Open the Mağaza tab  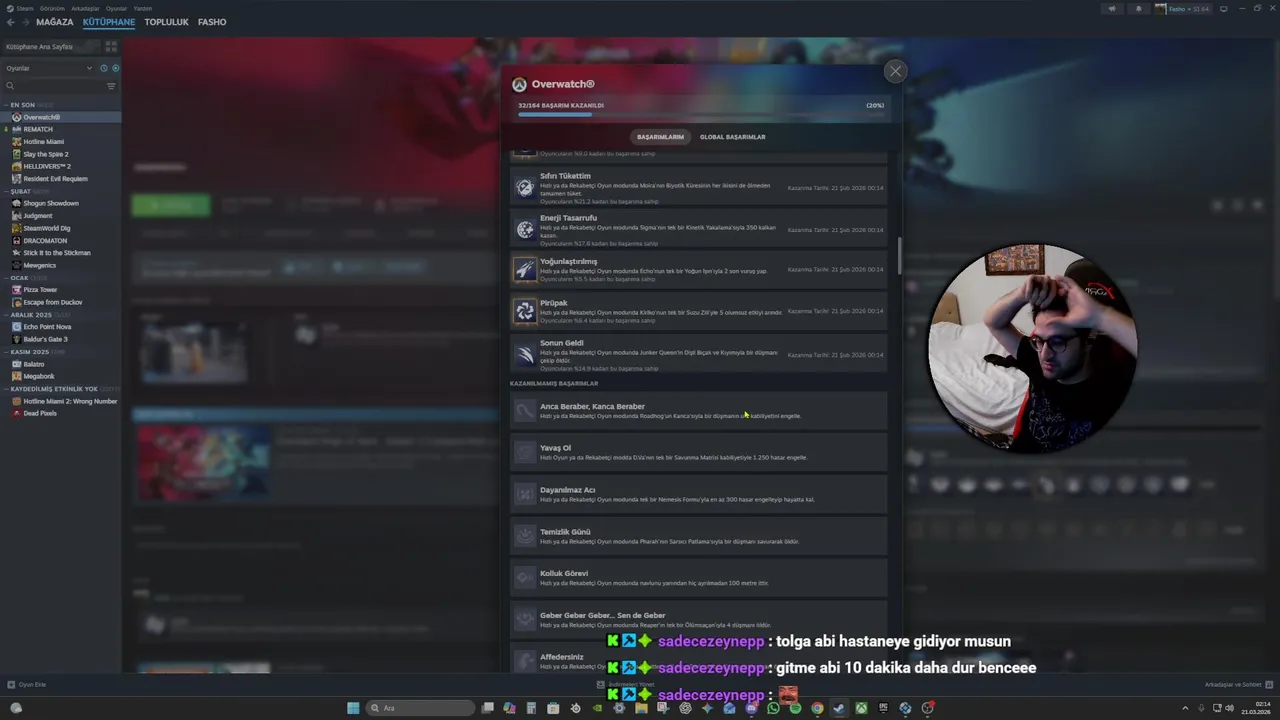pos(54,22)
